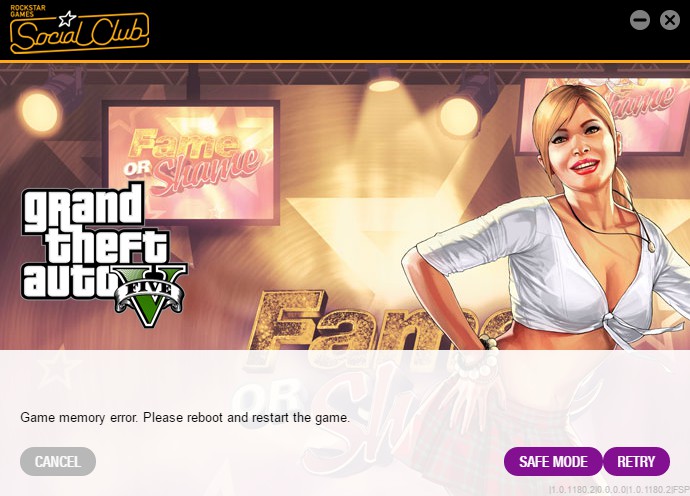Click the star above Social Club lettering

click(x=67, y=18)
